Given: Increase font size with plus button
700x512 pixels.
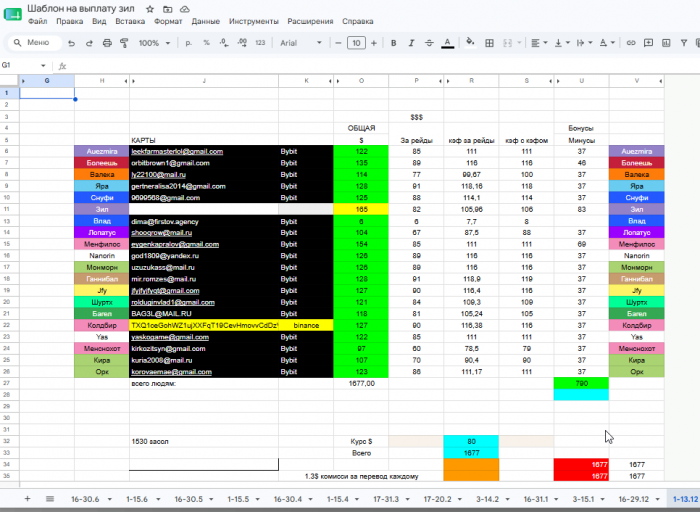Looking at the screenshot, I should (x=374, y=43).
